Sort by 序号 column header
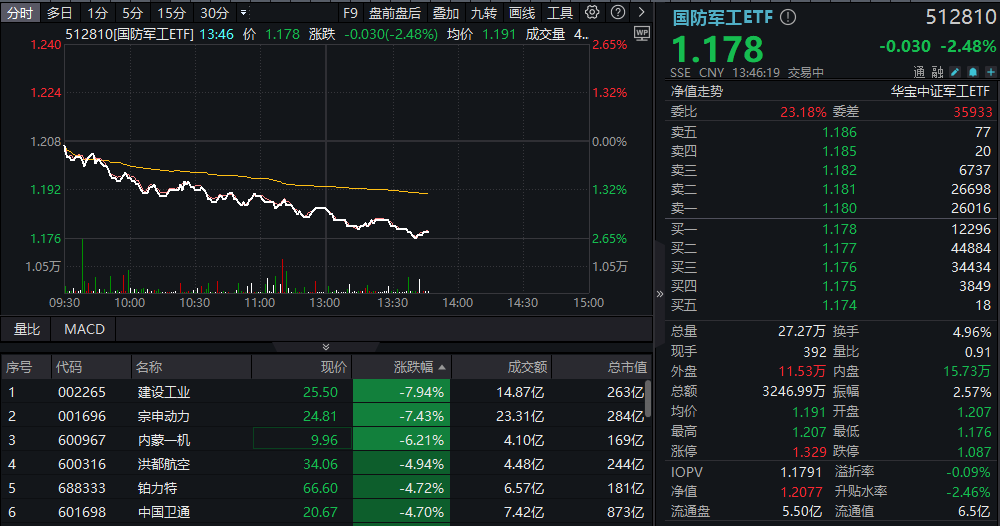The height and width of the screenshot is (526, 1000). tap(18, 367)
